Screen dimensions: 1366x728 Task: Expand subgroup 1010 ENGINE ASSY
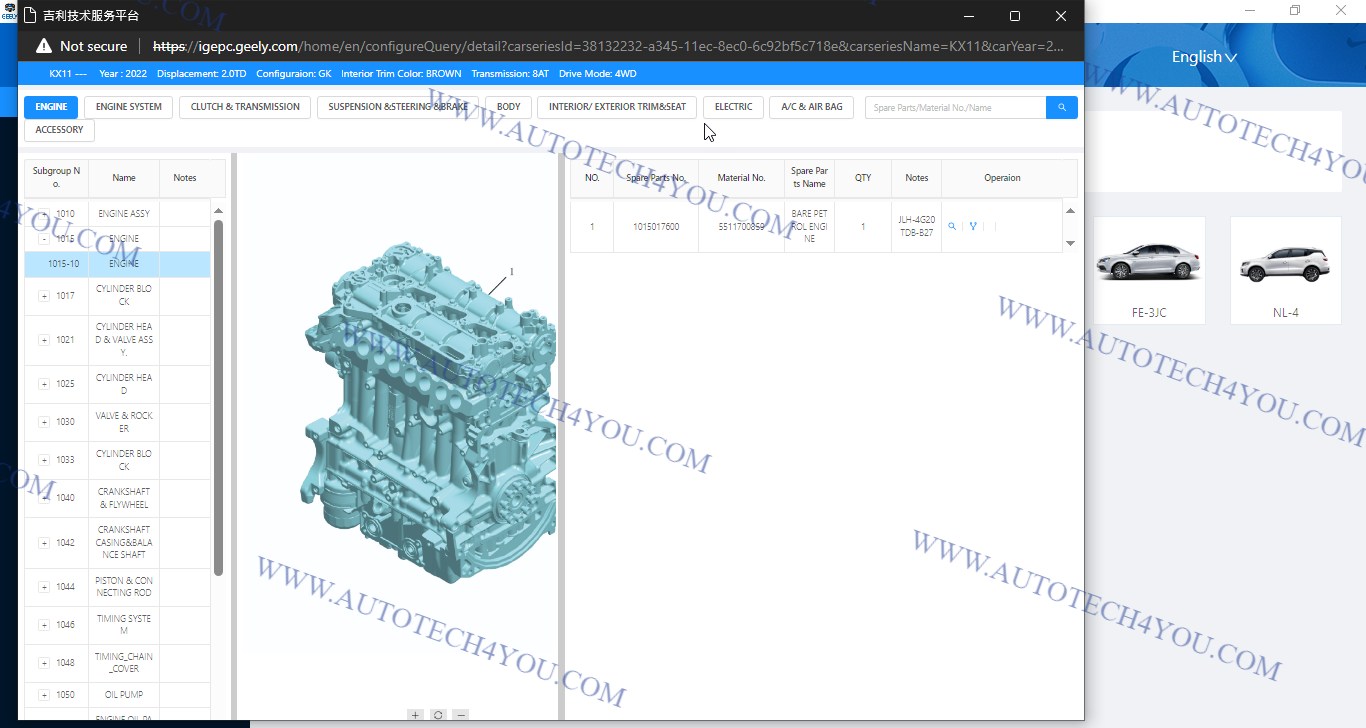coord(44,214)
